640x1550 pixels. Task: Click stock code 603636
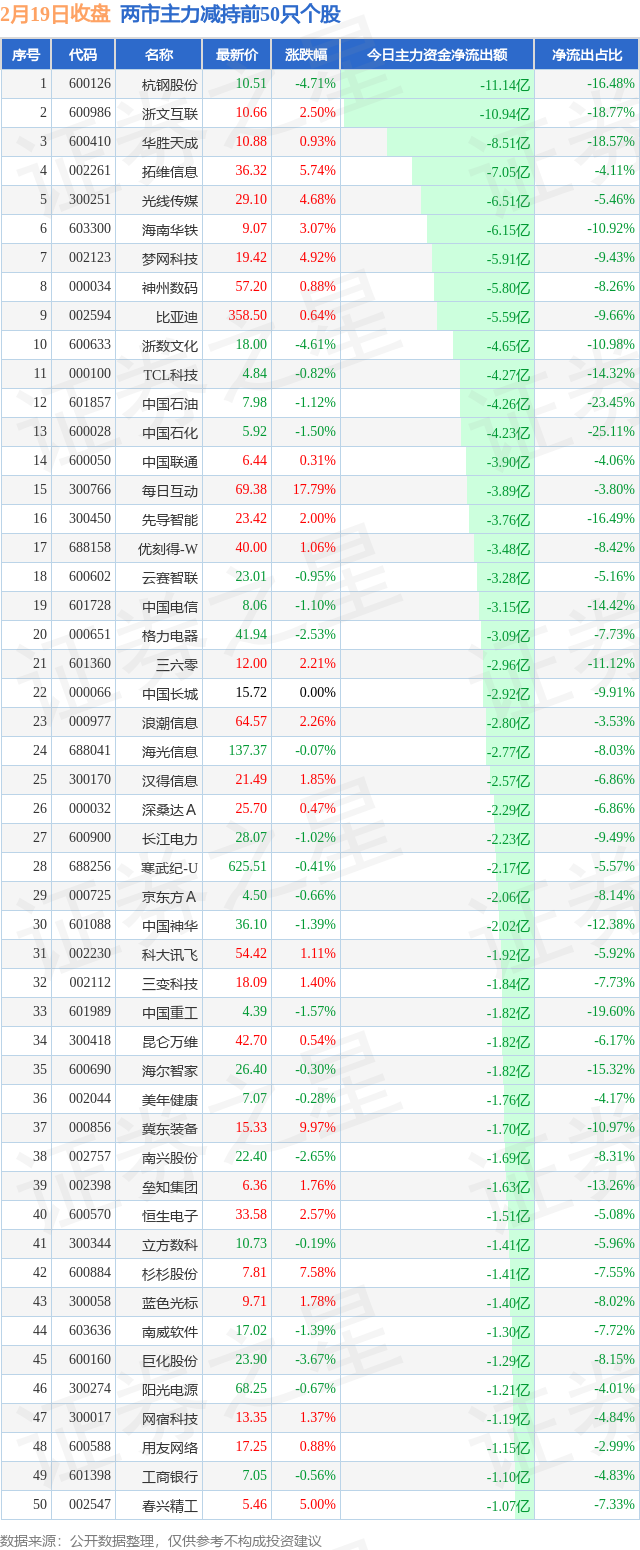pos(91,1331)
